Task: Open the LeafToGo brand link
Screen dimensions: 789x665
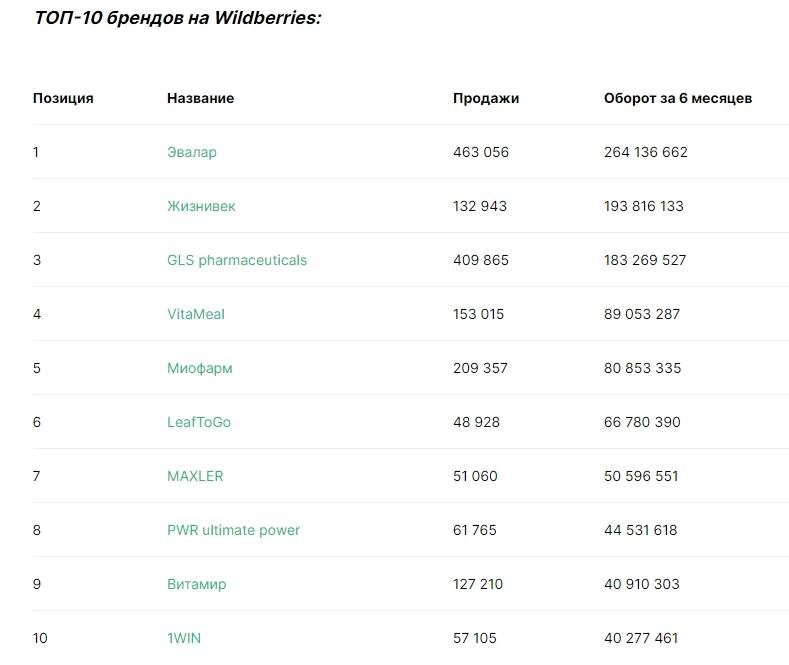Action: click(199, 422)
